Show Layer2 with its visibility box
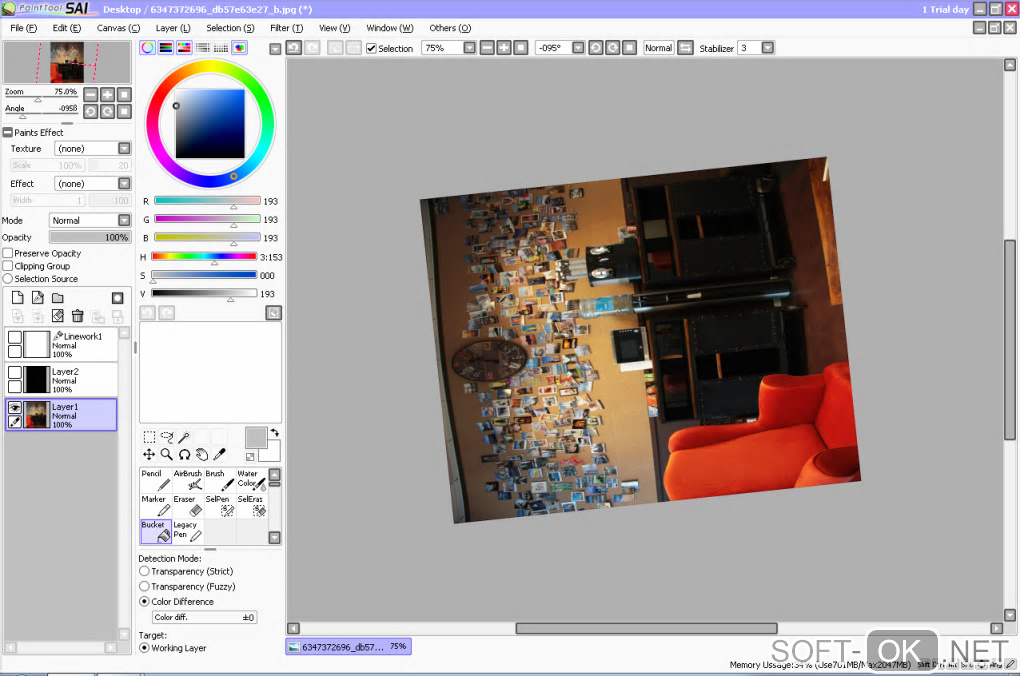This screenshot has height=676, width=1020. click(14, 372)
